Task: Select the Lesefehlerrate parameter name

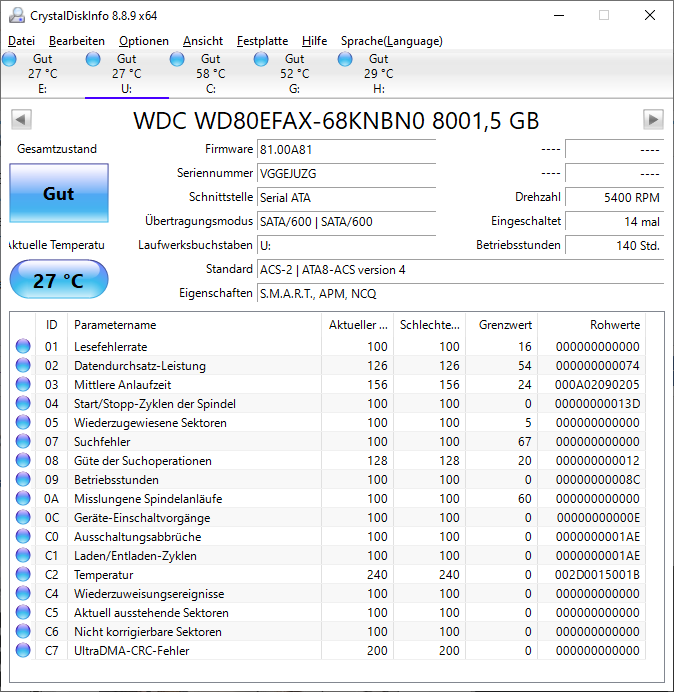Action: (110, 347)
